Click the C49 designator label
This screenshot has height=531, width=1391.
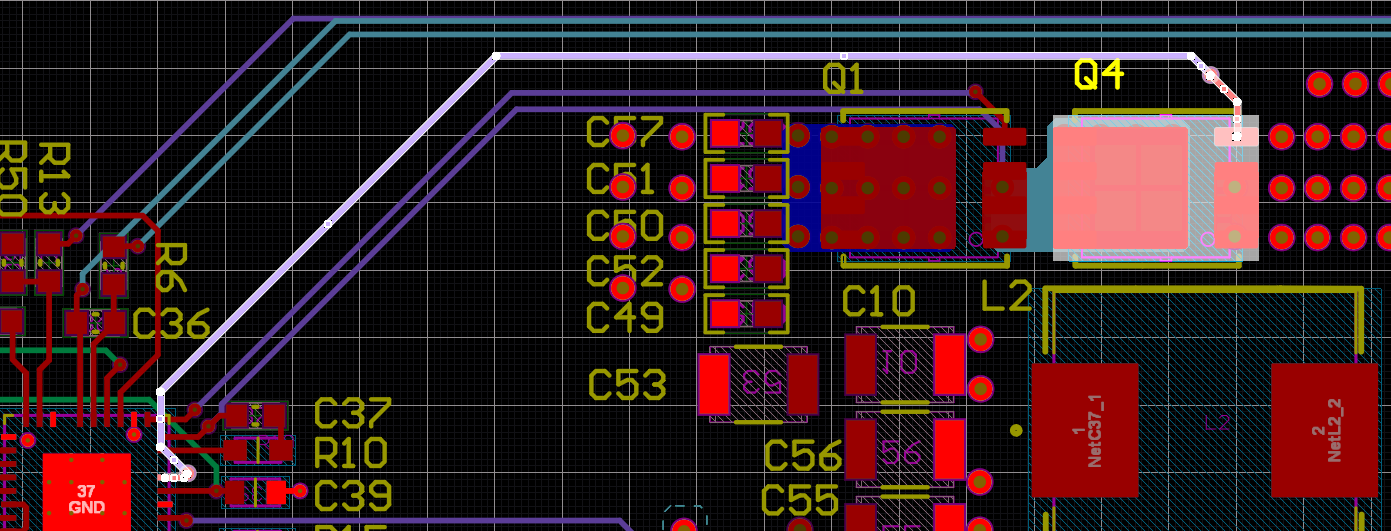coord(625,318)
